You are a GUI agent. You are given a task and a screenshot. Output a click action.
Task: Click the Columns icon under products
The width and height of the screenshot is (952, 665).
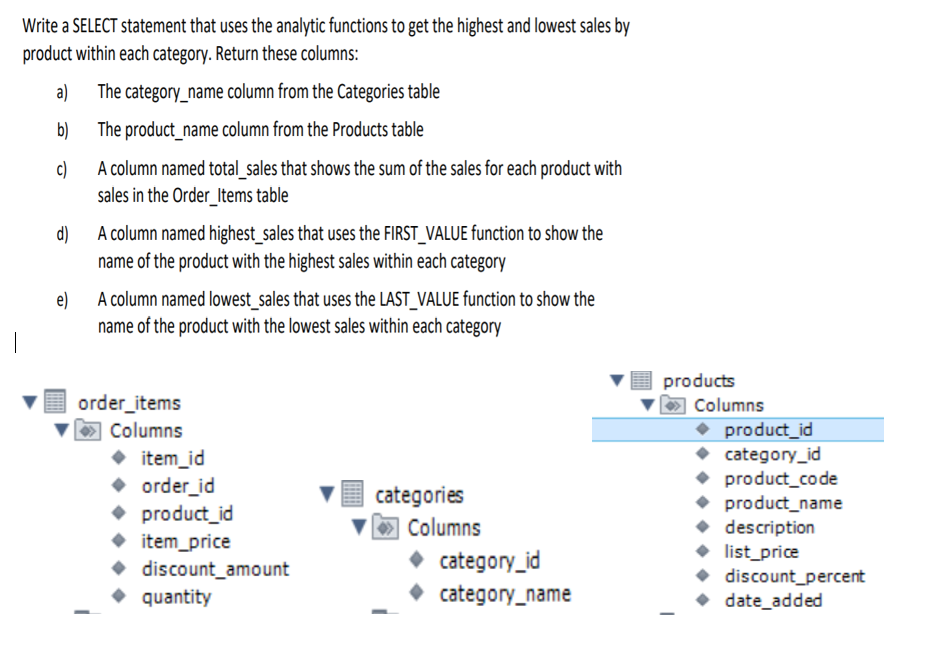(x=671, y=406)
